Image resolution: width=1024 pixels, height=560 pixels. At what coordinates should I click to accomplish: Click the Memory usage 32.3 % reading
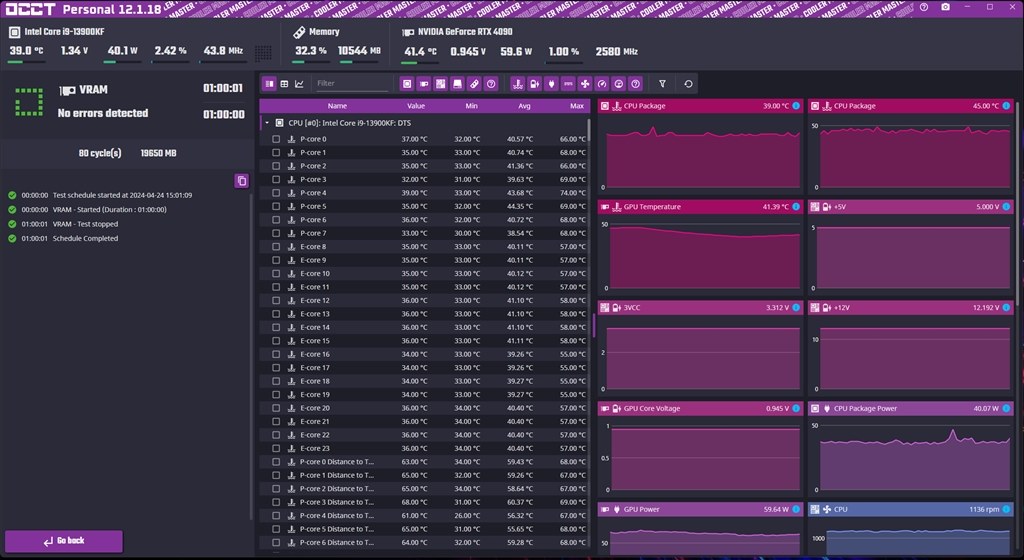(310, 51)
